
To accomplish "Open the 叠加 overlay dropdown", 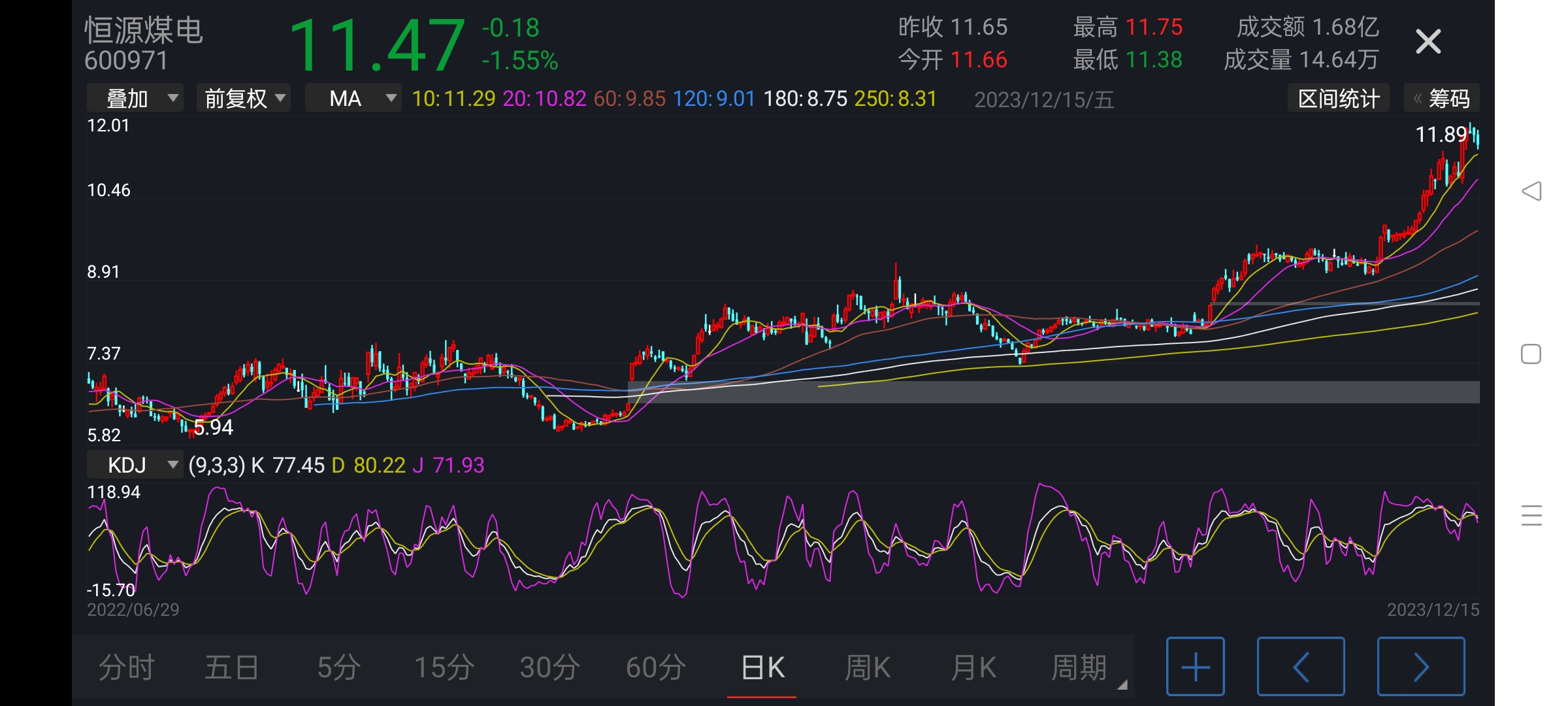I will coord(135,98).
